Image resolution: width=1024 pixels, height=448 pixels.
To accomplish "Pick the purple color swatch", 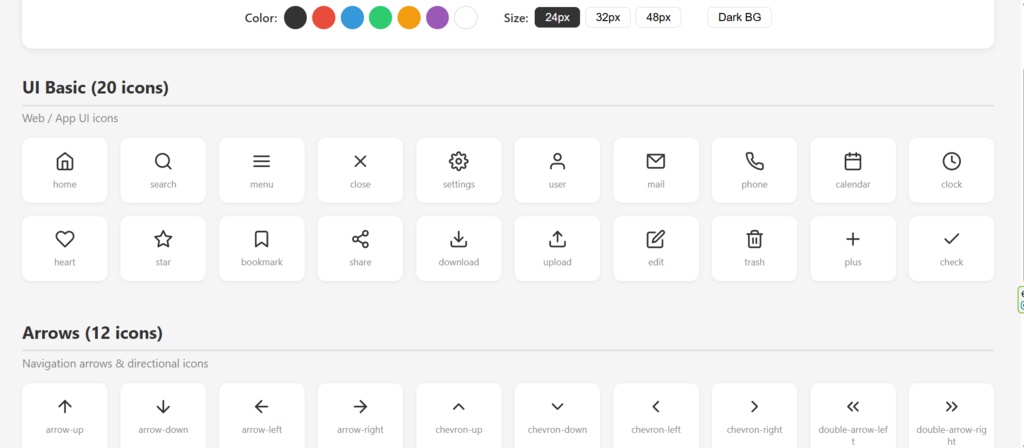I will pos(438,18).
